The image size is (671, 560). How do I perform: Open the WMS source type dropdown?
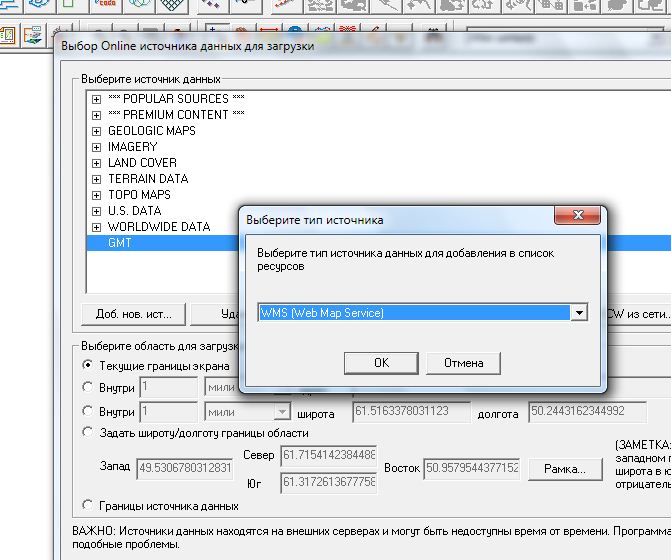pos(578,313)
